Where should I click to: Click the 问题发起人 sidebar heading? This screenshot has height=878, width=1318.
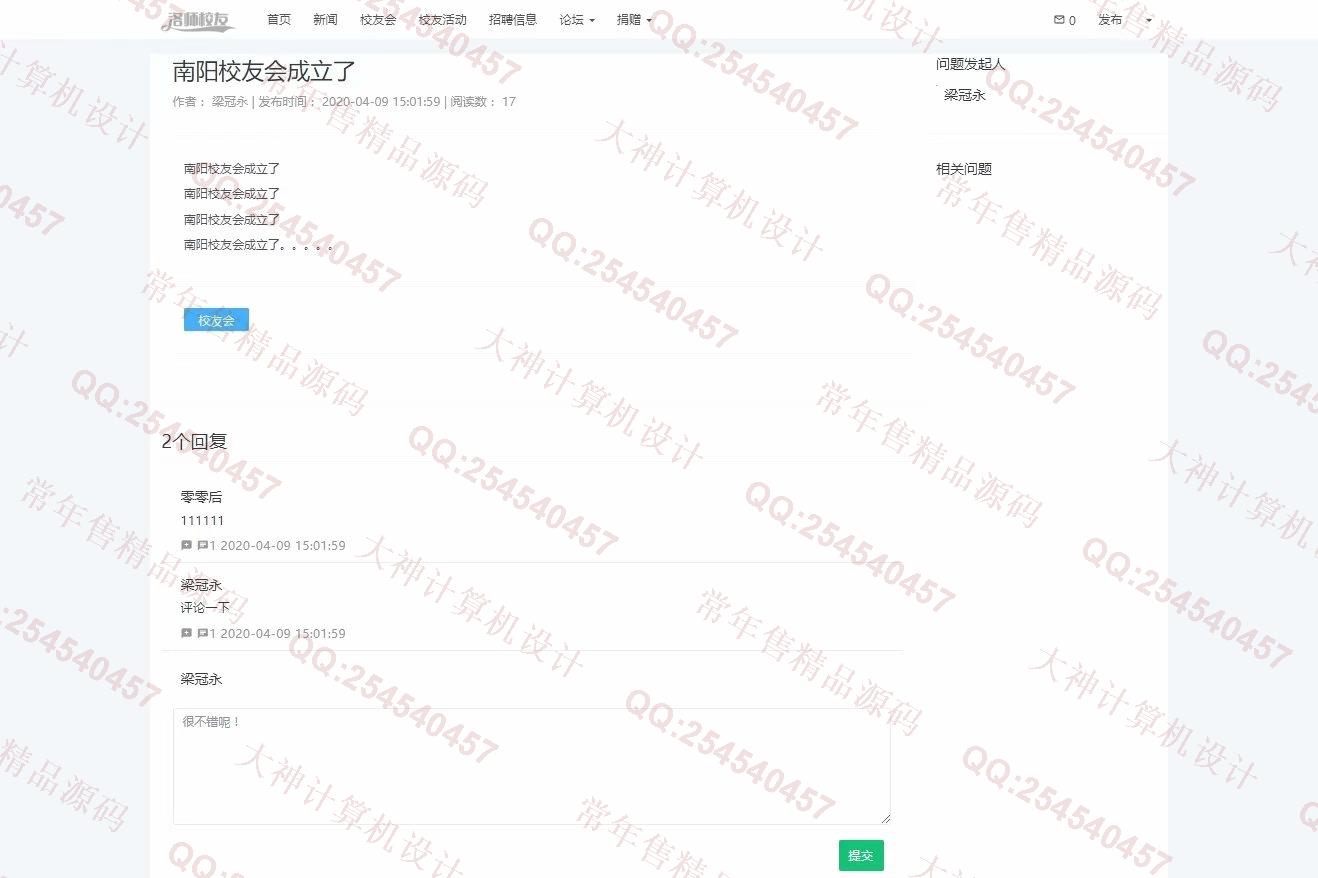(x=970, y=64)
